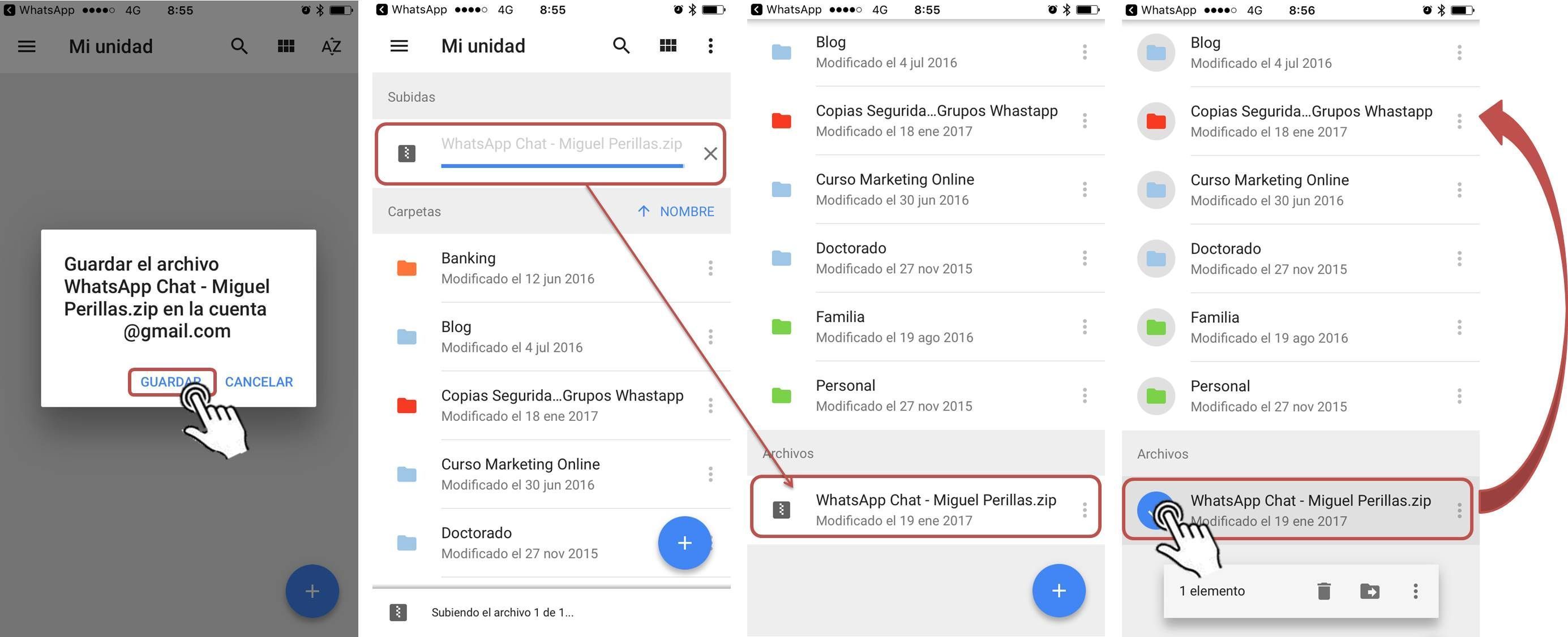Tap CANCELAR in the save file dialog
Screen dimensions: 1568x637
259,382
